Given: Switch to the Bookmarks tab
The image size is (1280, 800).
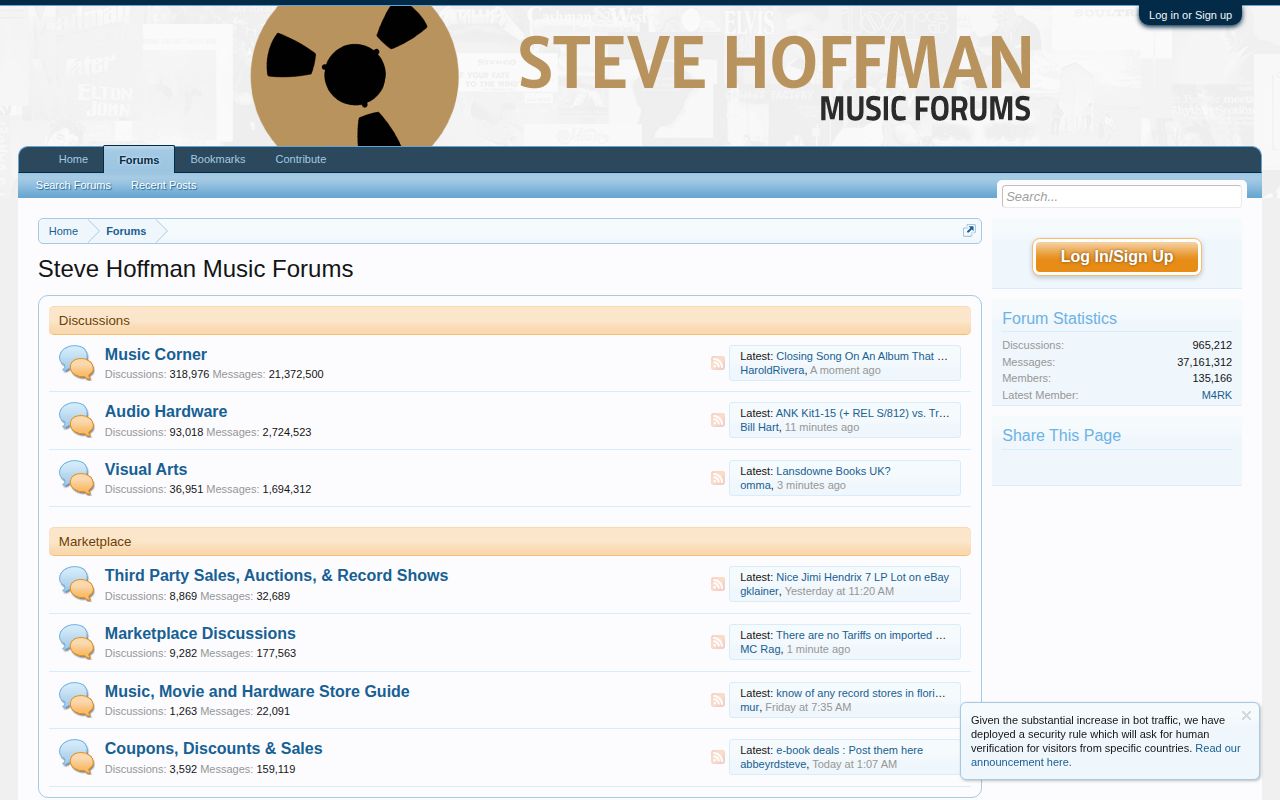Looking at the screenshot, I should point(217,159).
